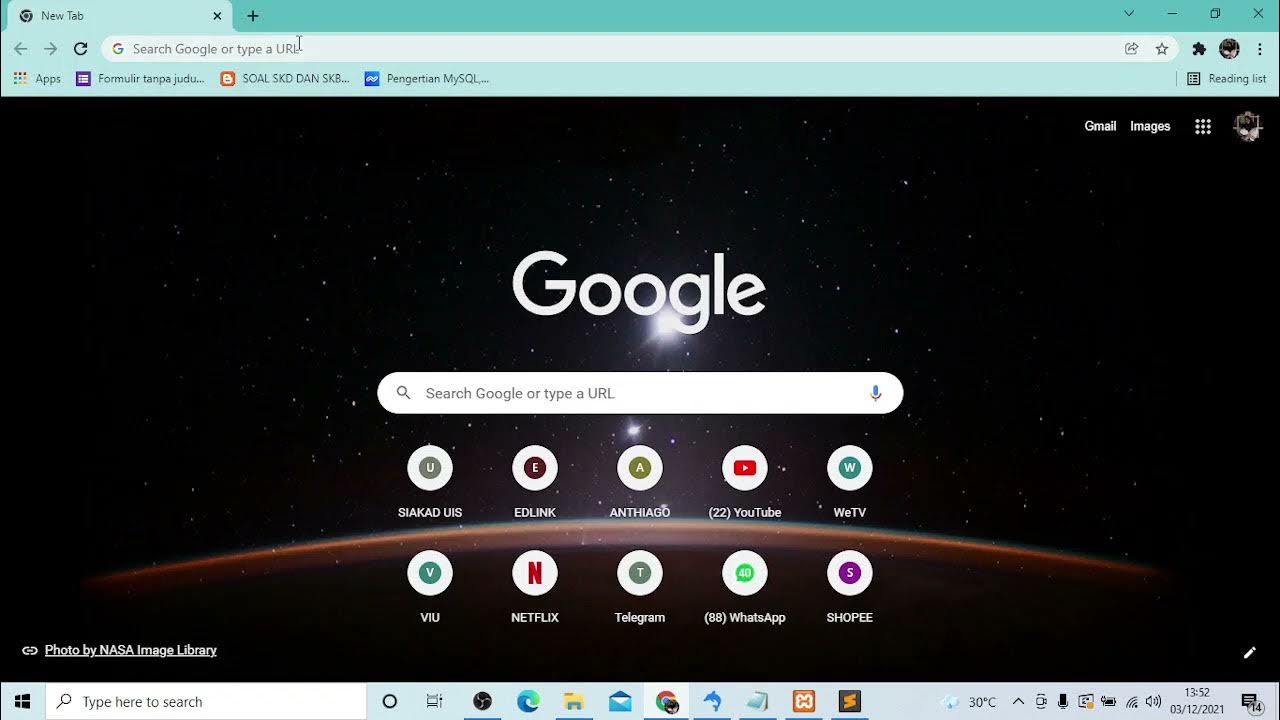
Task: Open the Reading list
Action: 1227,78
